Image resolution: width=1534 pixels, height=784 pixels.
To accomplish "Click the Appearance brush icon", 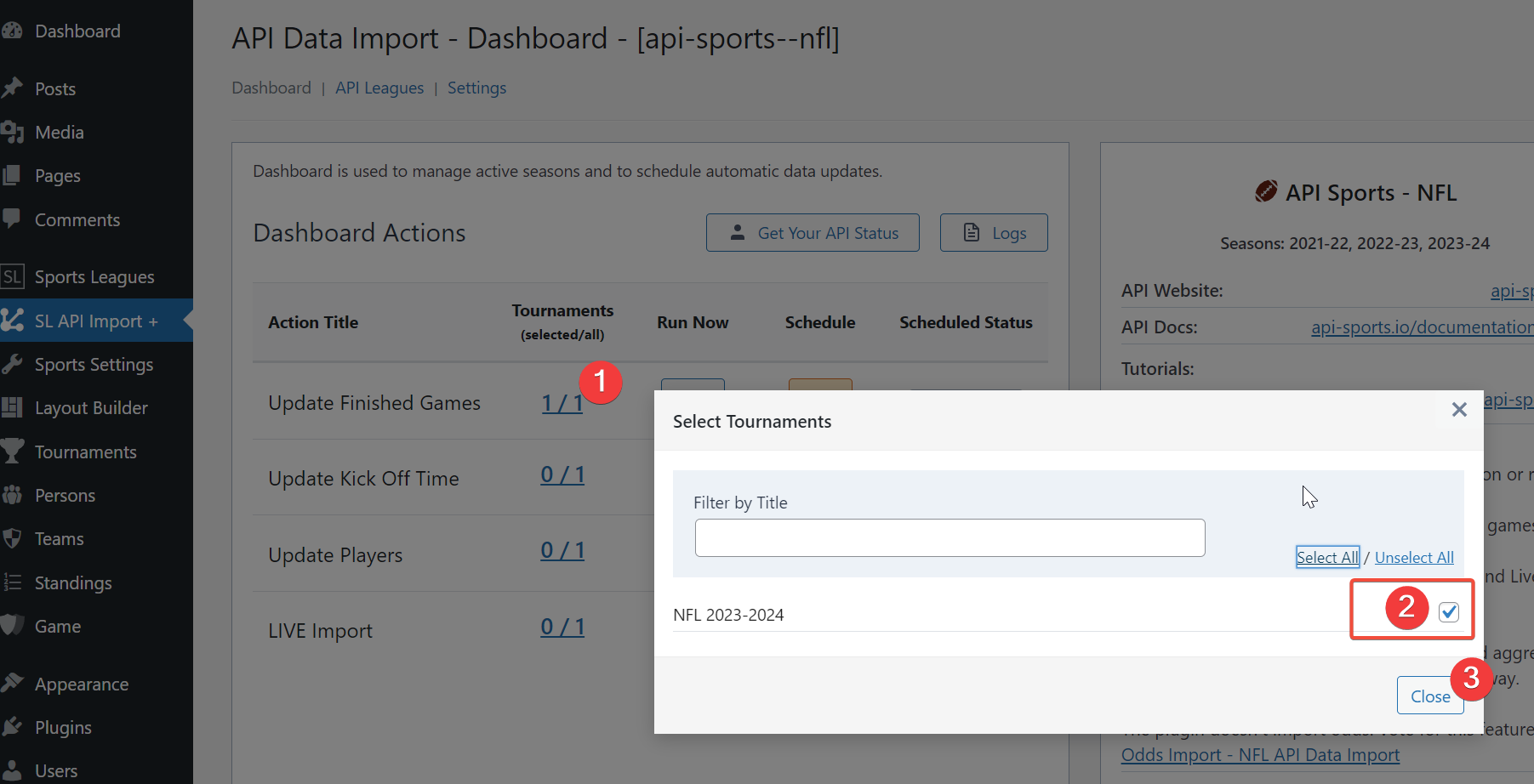I will (x=12, y=684).
